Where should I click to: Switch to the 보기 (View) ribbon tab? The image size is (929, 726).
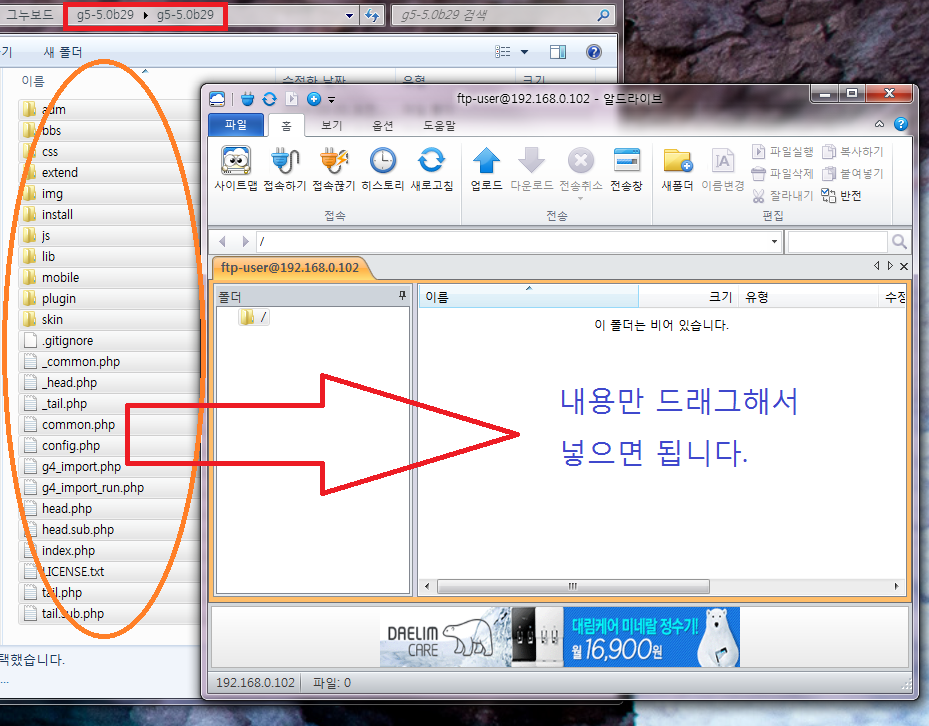tap(331, 126)
